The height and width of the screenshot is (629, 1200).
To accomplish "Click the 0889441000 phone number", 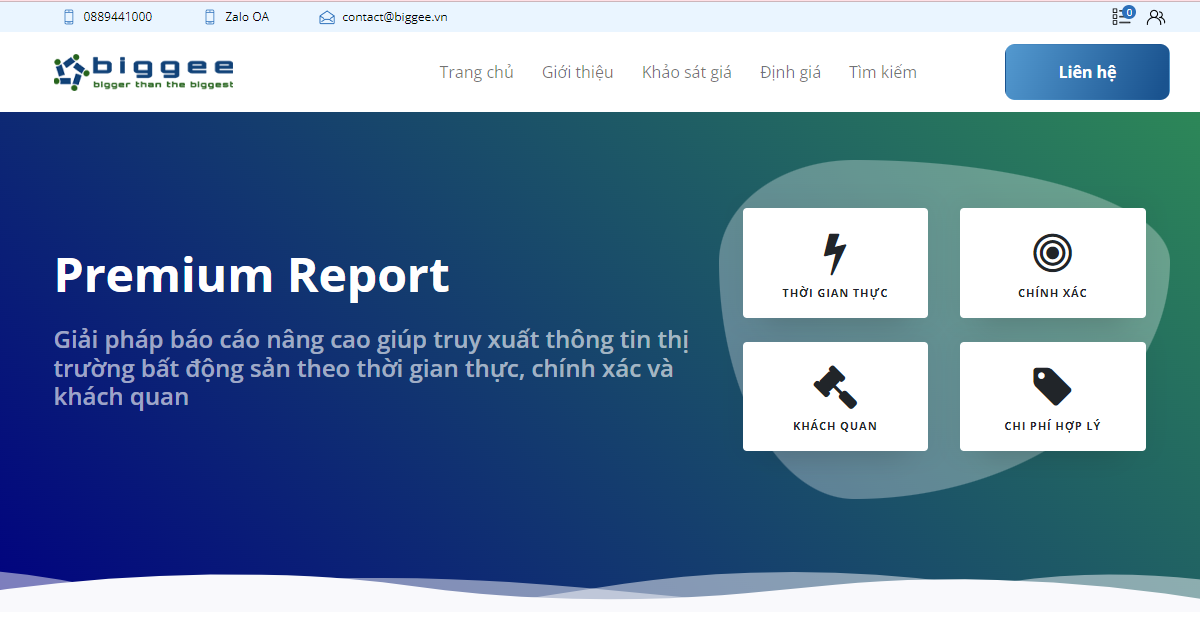I will click(x=120, y=16).
